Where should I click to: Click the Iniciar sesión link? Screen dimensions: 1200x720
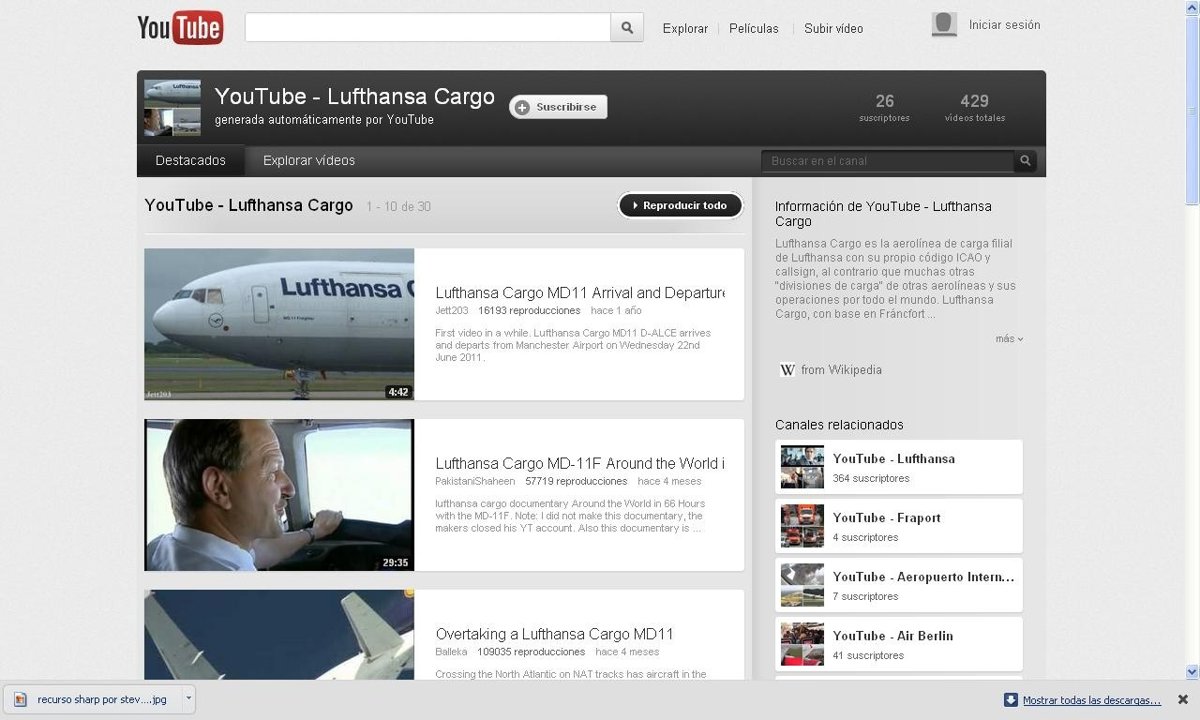coord(1004,25)
